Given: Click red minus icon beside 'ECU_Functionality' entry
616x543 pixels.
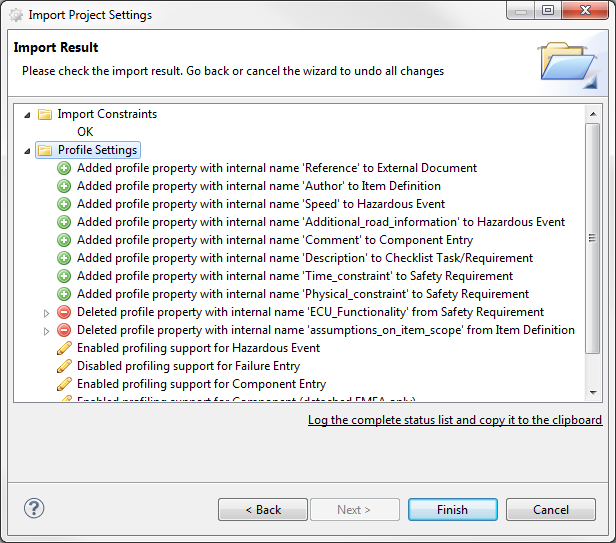Looking at the screenshot, I should (64, 312).
